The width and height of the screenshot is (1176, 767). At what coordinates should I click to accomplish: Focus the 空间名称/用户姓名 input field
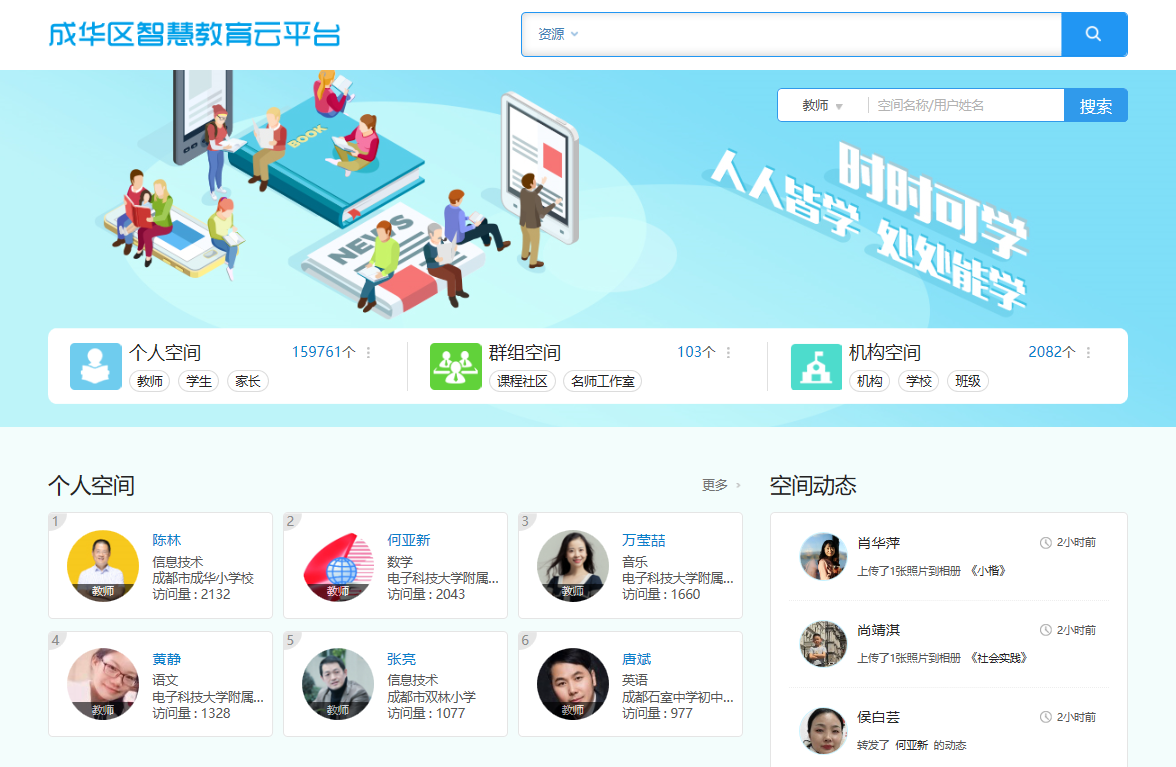pyautogui.click(x=965, y=105)
